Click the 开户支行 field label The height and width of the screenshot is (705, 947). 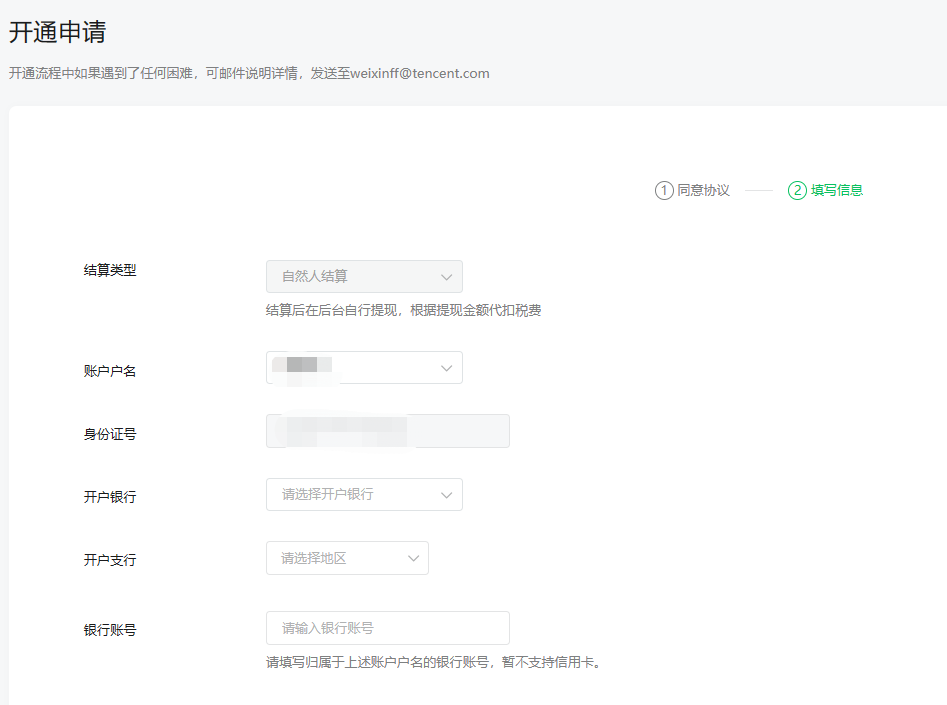pos(110,560)
